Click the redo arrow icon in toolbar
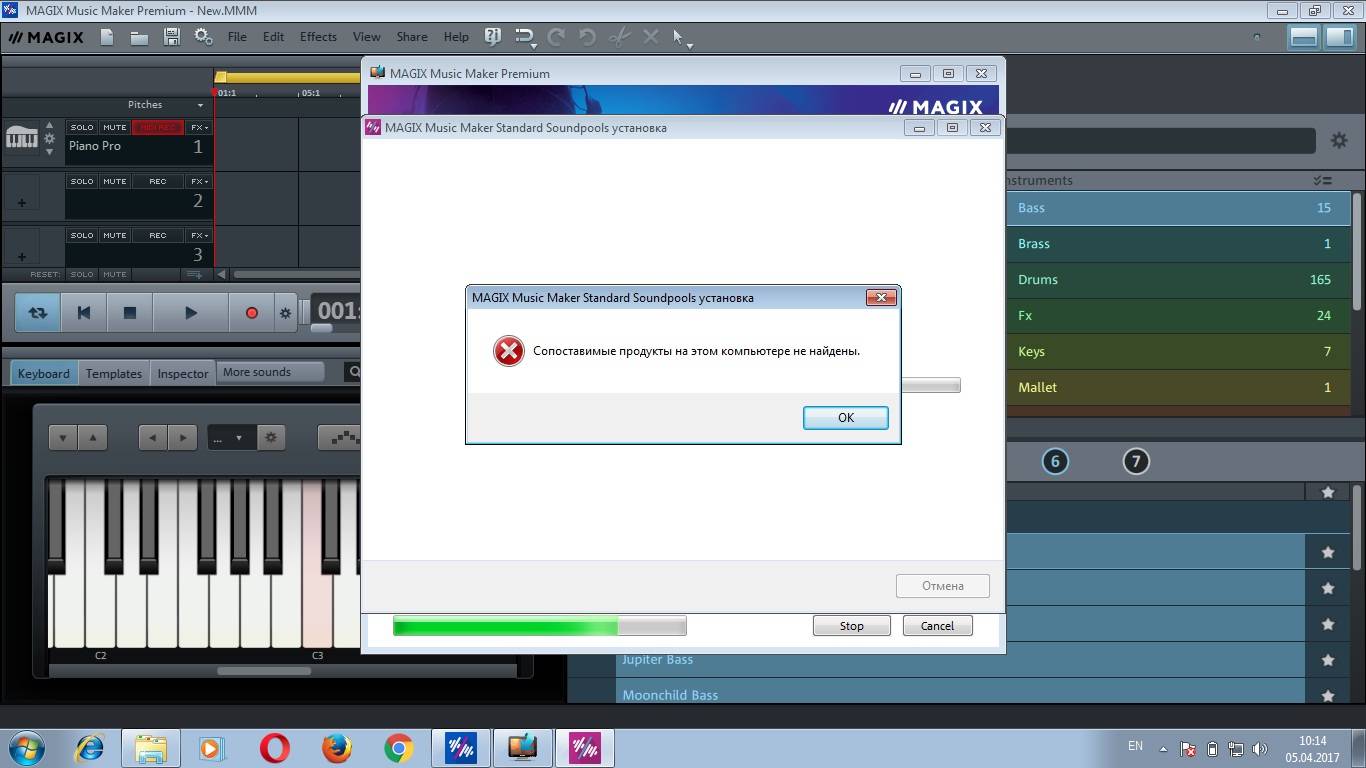The image size is (1366, 768). (x=556, y=37)
